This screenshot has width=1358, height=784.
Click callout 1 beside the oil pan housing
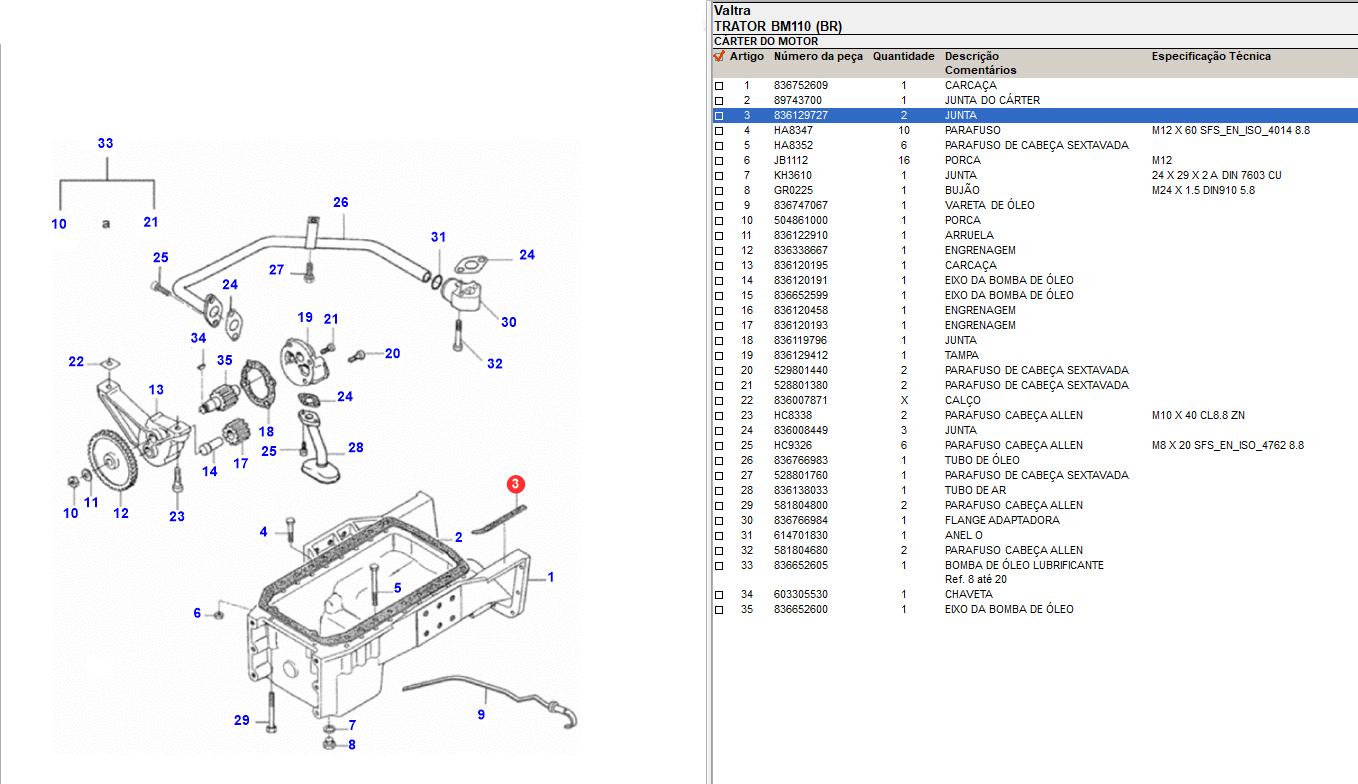click(550, 577)
